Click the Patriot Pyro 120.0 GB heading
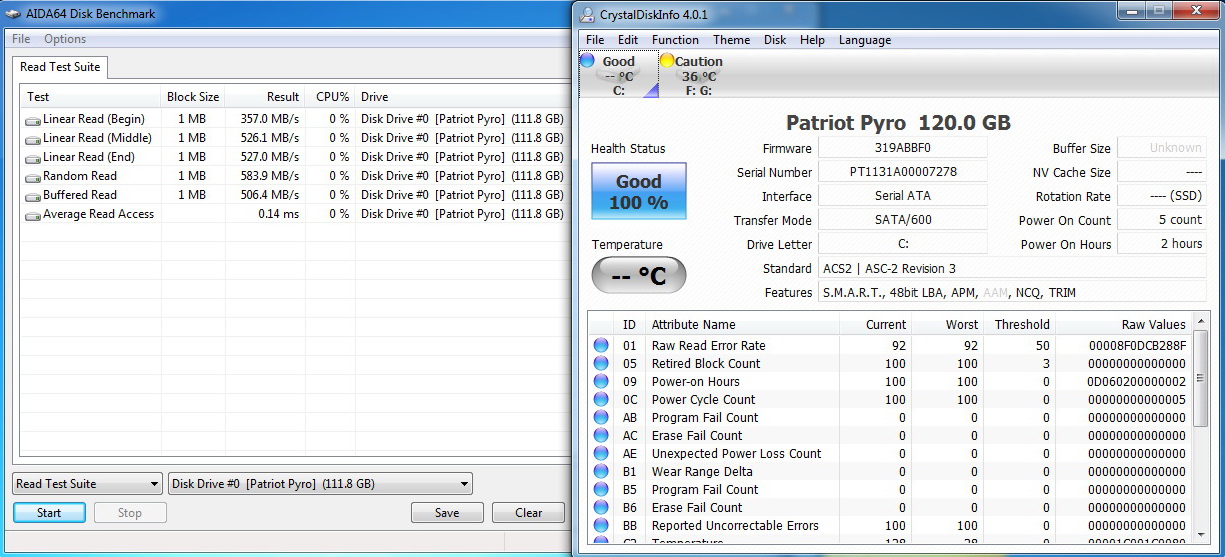Image resolution: width=1225 pixels, height=557 pixels. 898,123
